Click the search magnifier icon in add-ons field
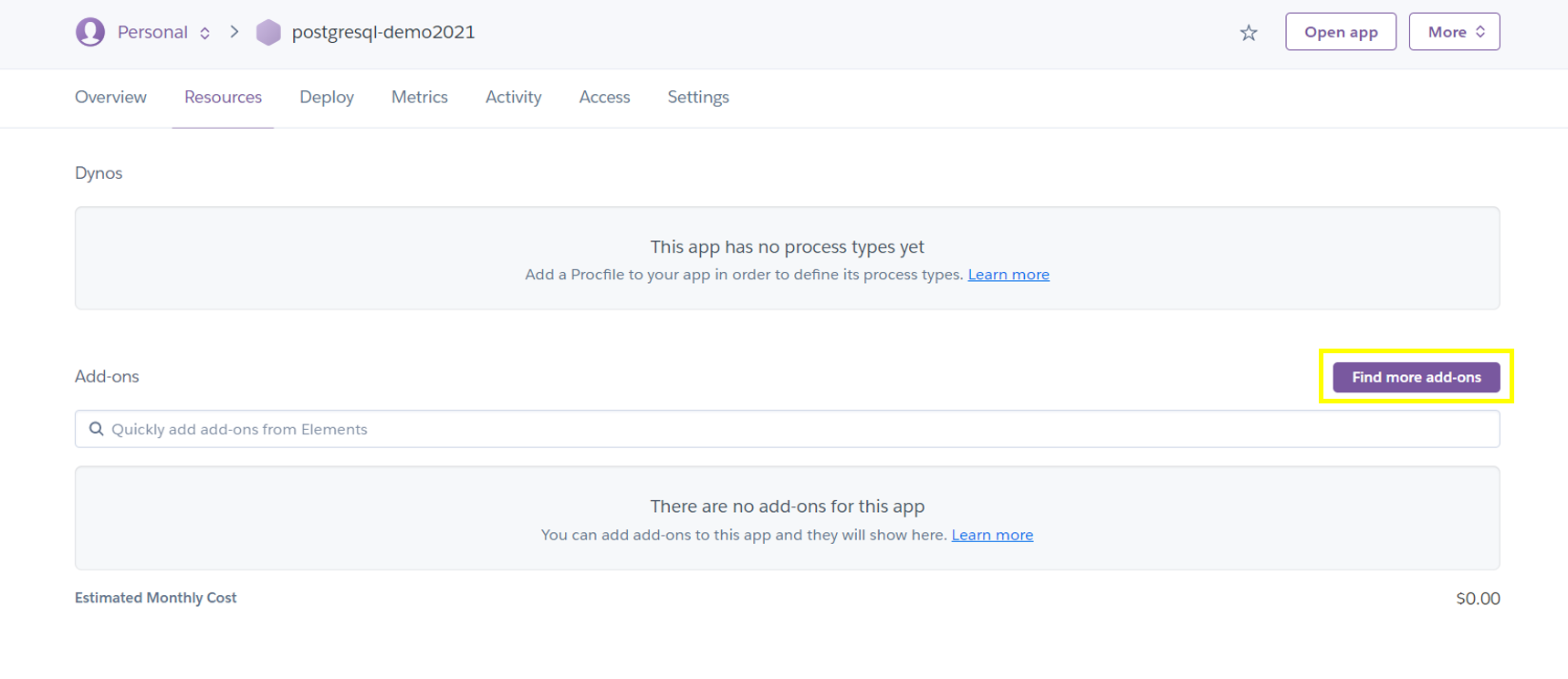The height and width of the screenshot is (679, 1568). [x=96, y=429]
